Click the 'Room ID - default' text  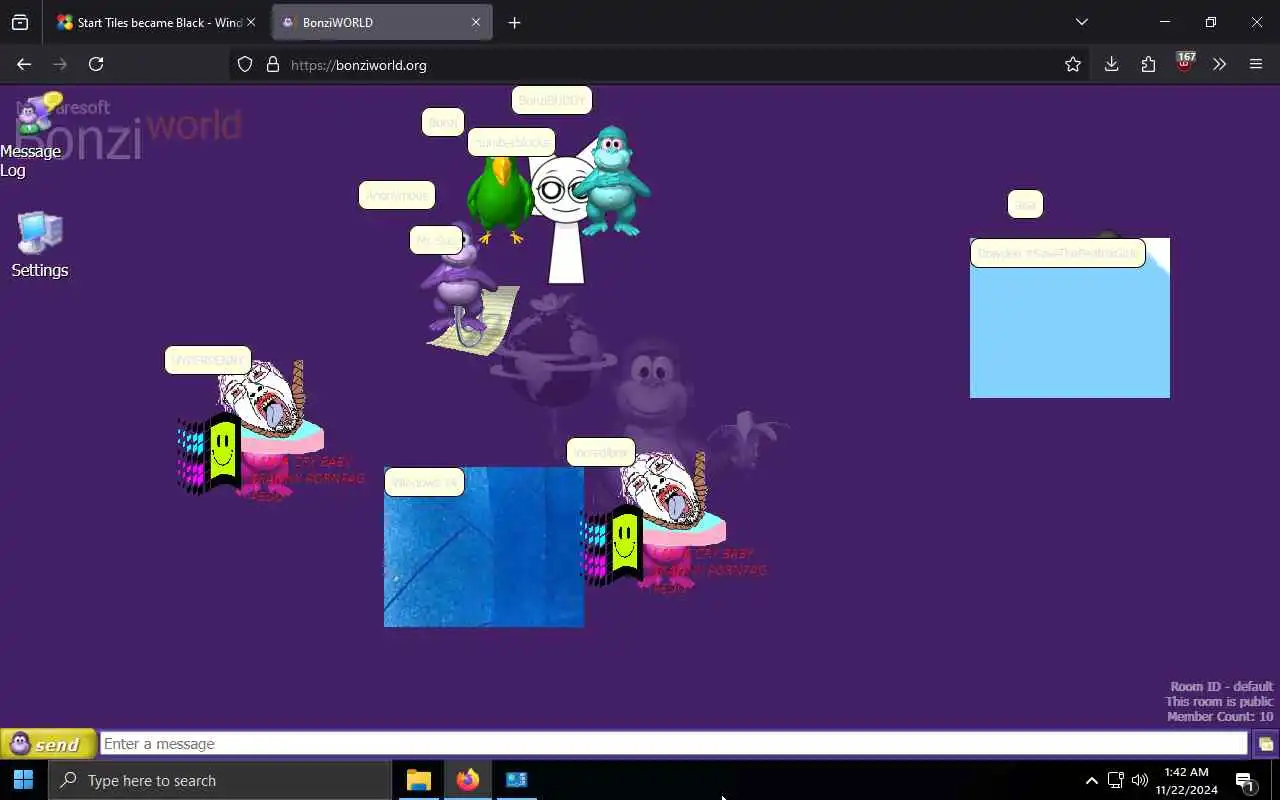1222,686
